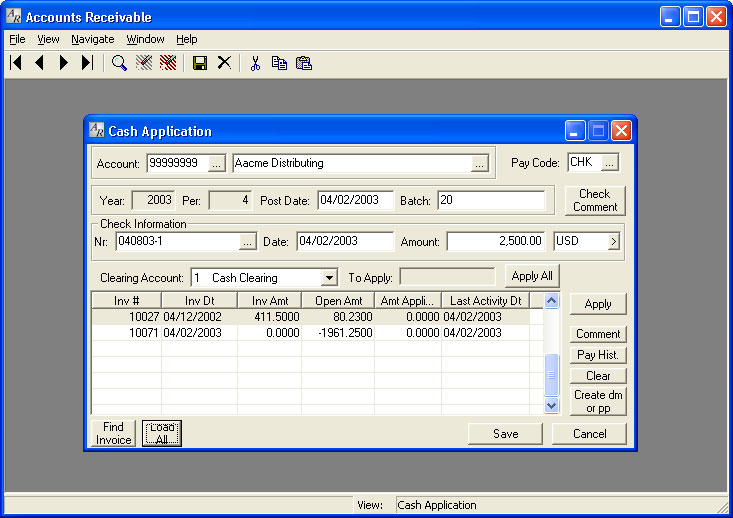Viewport: 733px width, 518px height.
Task: Click the Last Activity Dt column header
Action: 485,301
